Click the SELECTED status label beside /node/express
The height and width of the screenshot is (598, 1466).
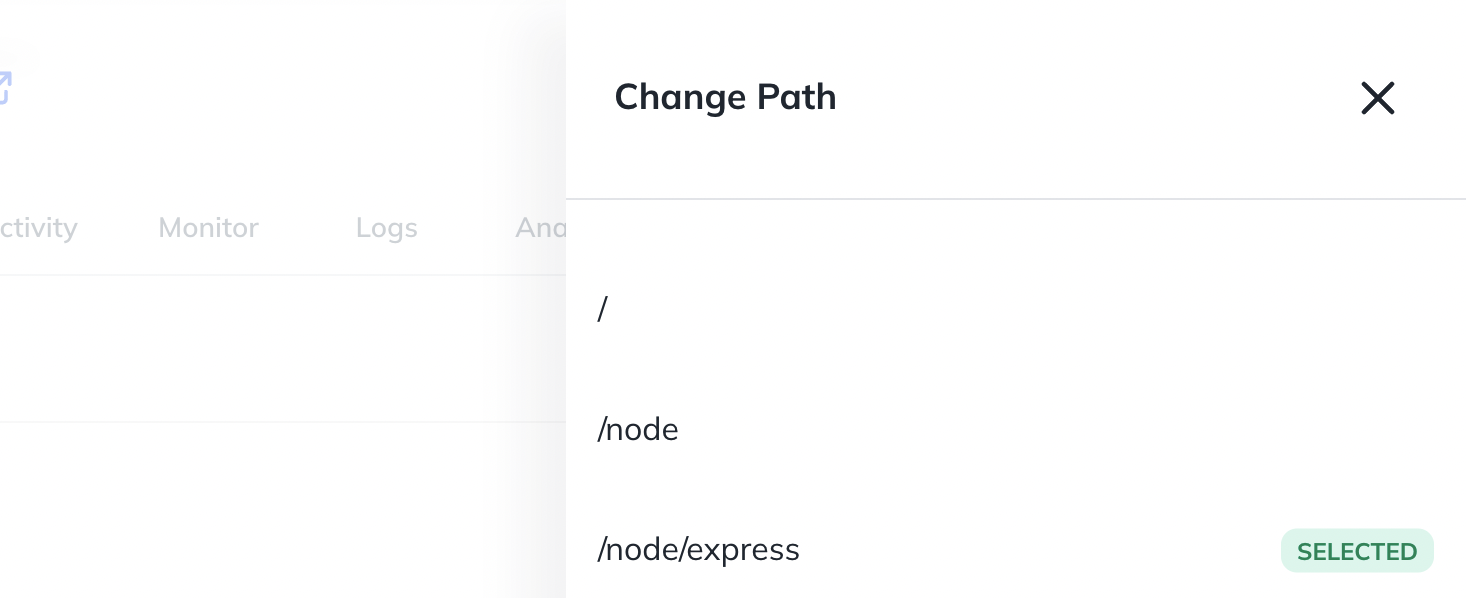click(1357, 551)
